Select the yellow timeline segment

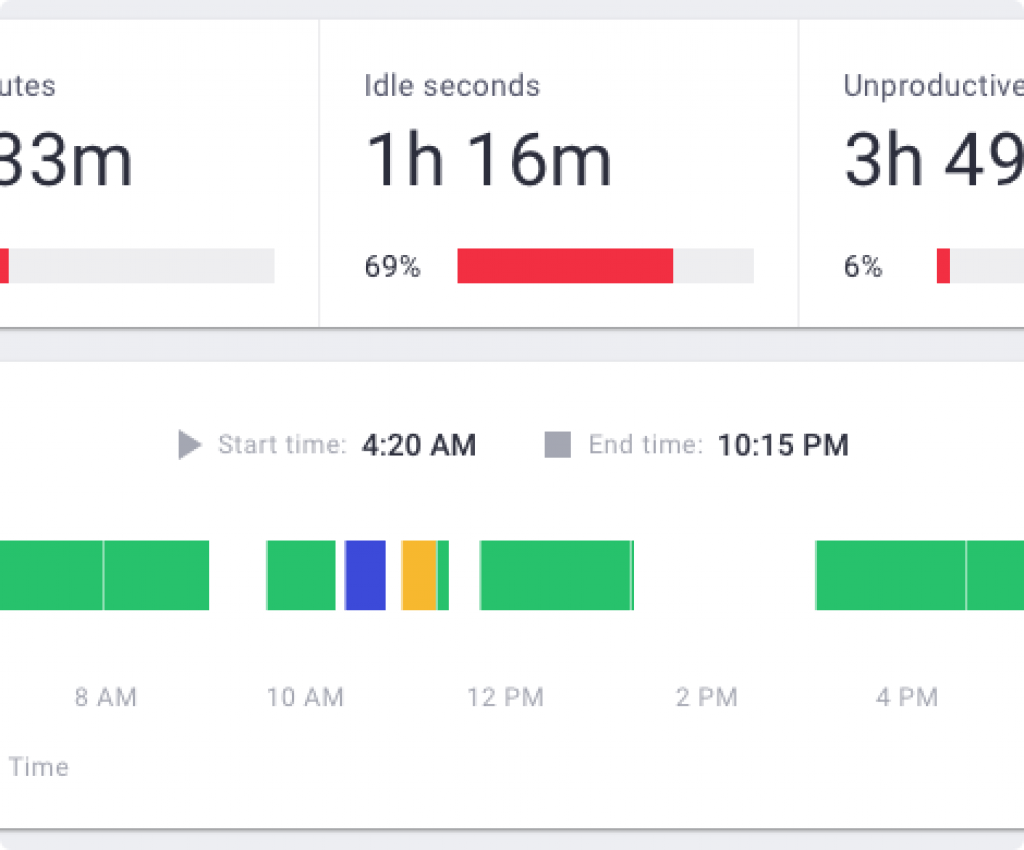point(420,575)
